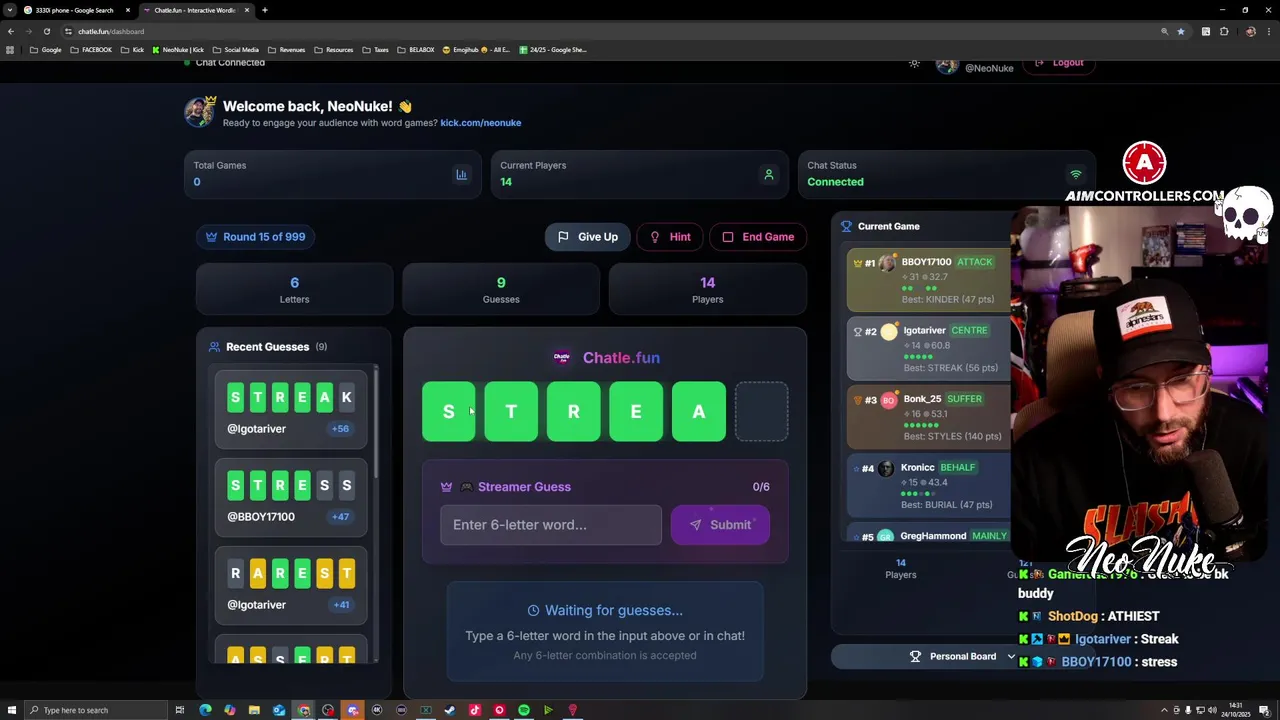
Task: Reload the page
Action: (x=46, y=31)
